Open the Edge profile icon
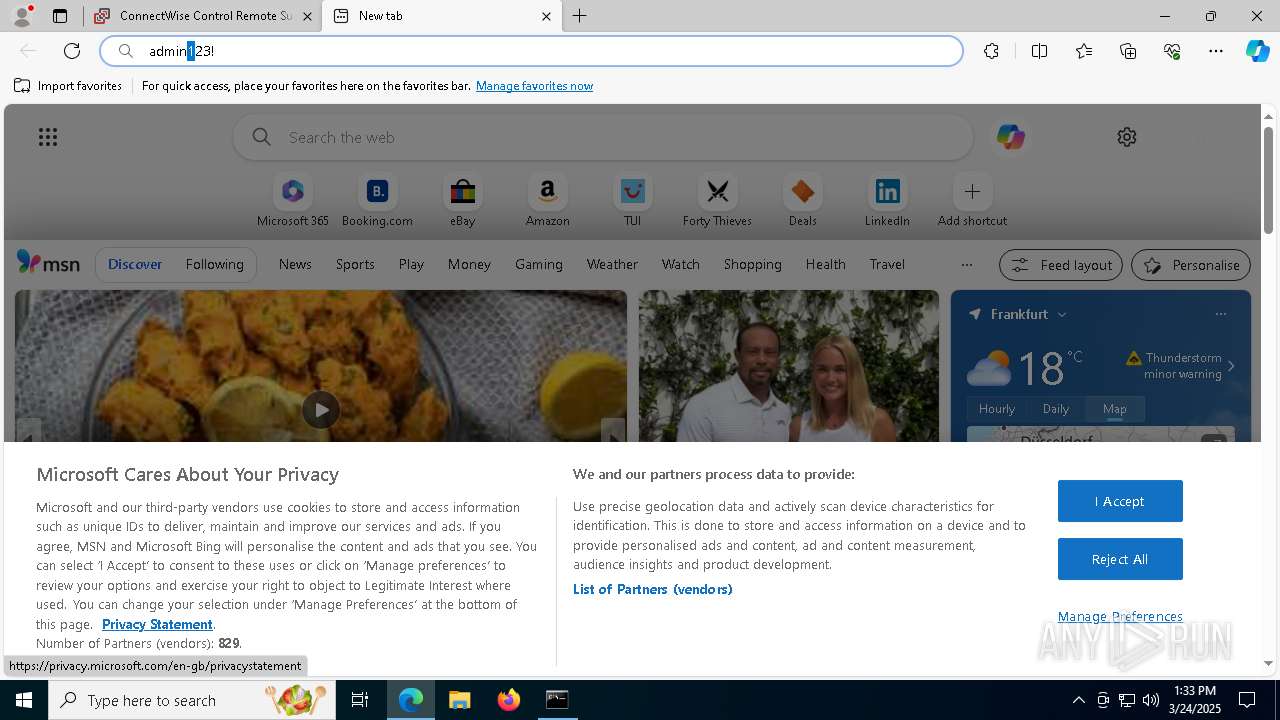The width and height of the screenshot is (1280, 720). click(x=22, y=16)
